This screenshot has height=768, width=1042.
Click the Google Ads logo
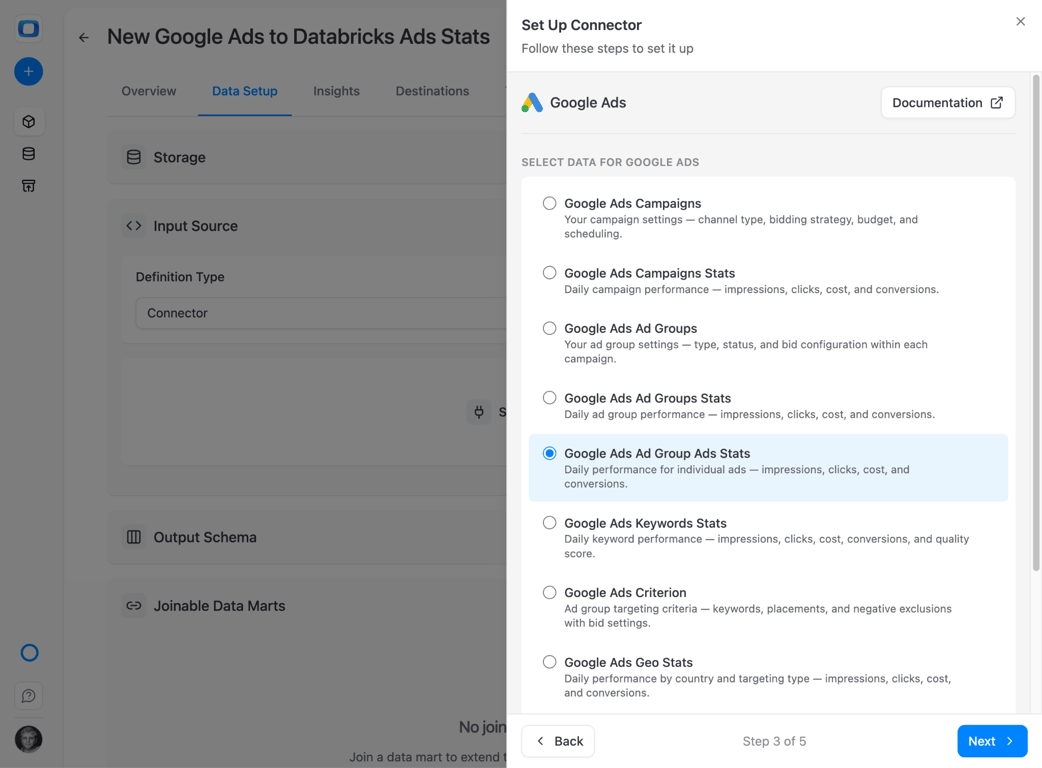click(x=532, y=102)
